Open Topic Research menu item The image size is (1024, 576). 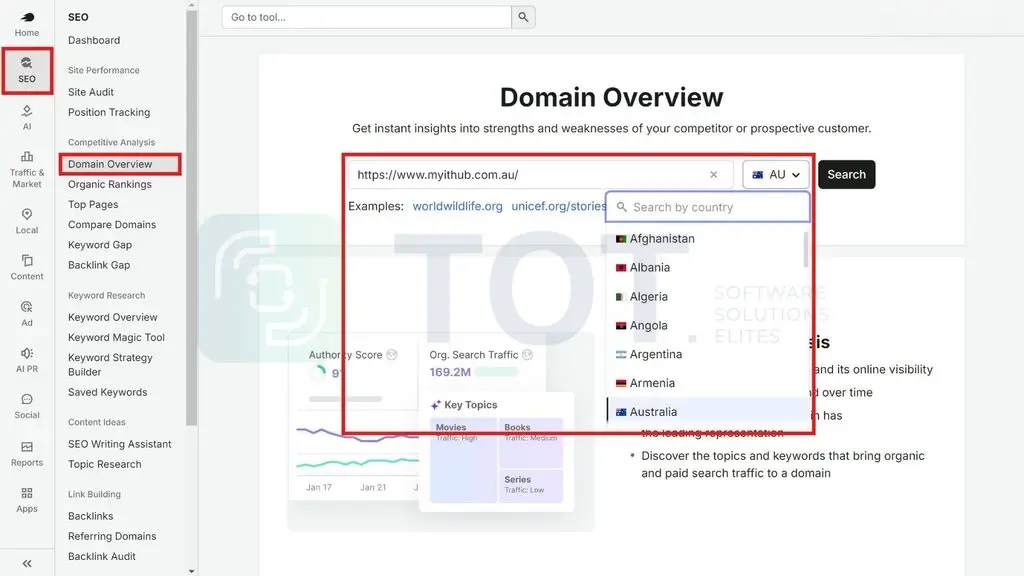[104, 464]
